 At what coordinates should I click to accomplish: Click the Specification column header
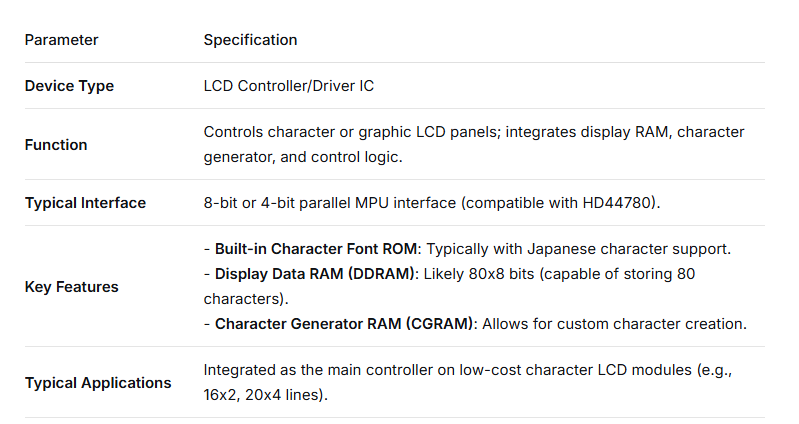pyautogui.click(x=250, y=40)
